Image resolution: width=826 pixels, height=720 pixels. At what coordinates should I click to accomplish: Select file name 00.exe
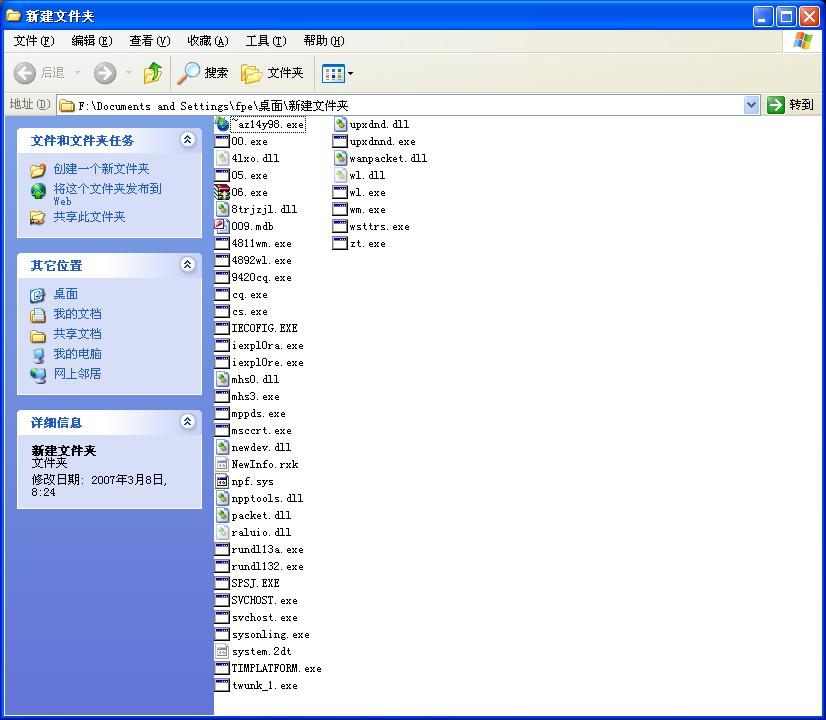tap(250, 142)
